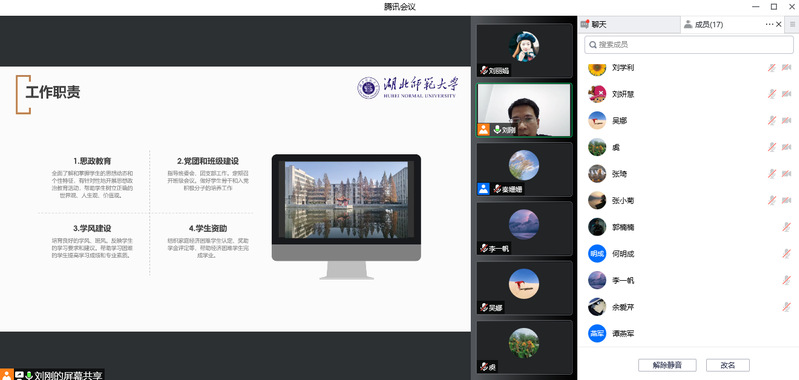
Task: Toggle 刘学利's muted microphone icon
Action: pyautogui.click(x=772, y=67)
